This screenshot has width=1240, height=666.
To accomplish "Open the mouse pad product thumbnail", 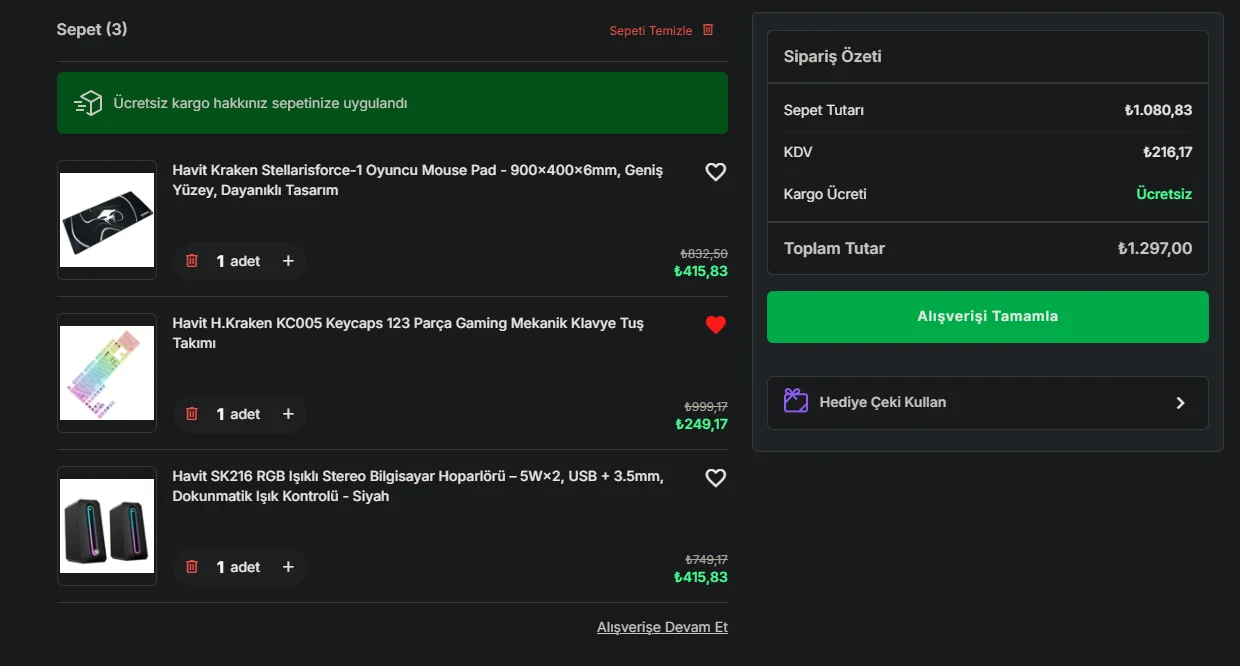I will 107,220.
